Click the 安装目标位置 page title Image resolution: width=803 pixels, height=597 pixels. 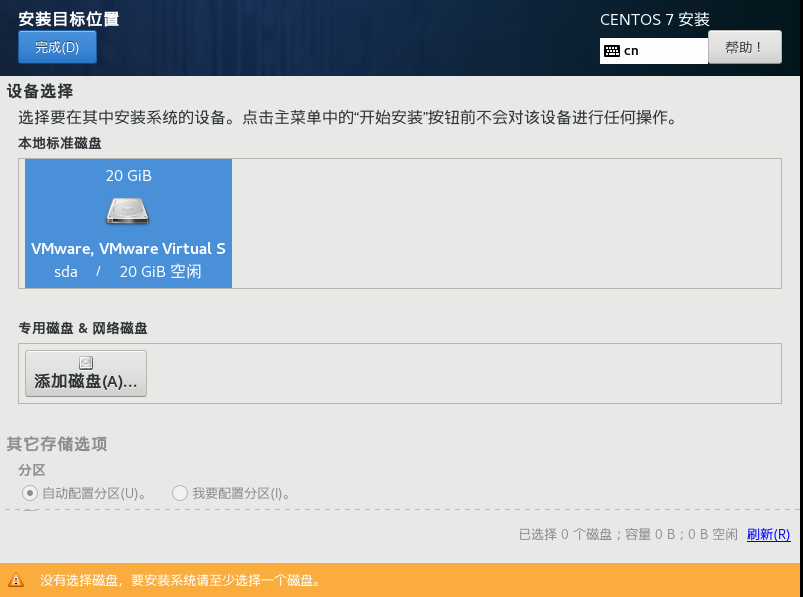click(69, 19)
